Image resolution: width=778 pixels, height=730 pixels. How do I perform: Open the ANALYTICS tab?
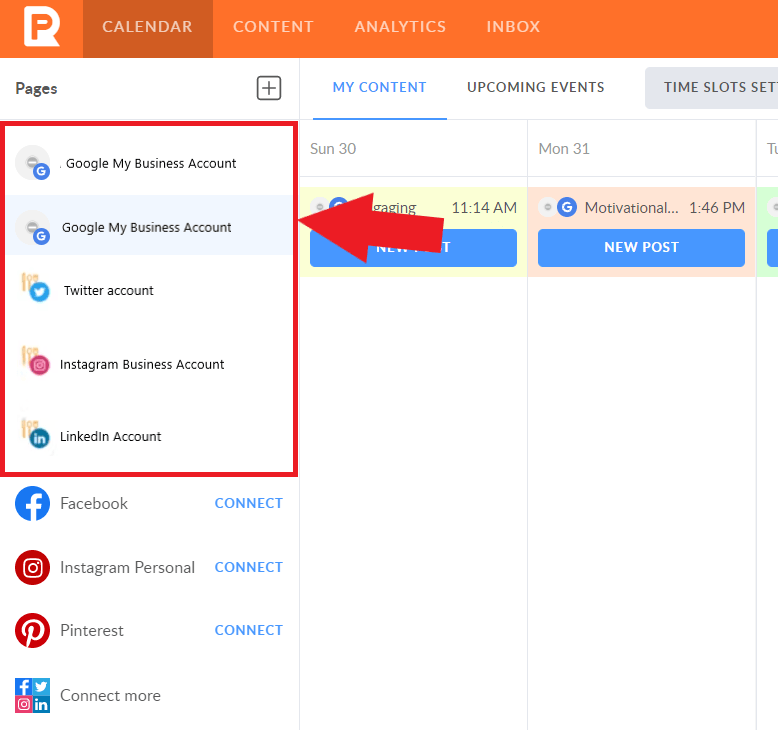pyautogui.click(x=400, y=27)
